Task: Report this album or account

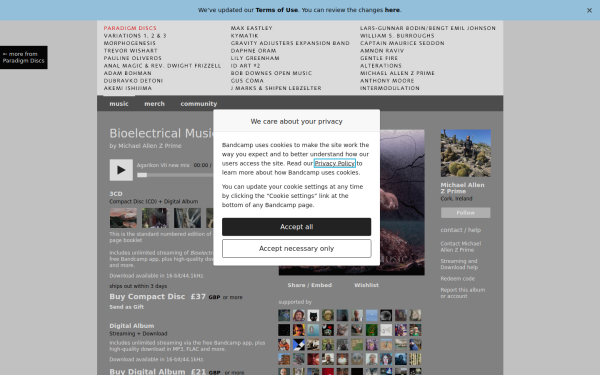Action: 463,293
